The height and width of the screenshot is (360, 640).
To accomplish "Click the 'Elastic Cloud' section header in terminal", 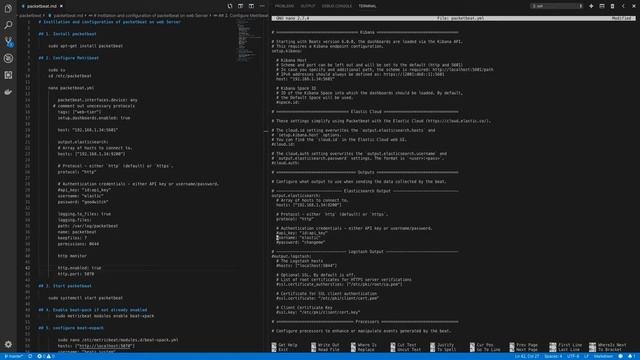I will (x=366, y=111).
